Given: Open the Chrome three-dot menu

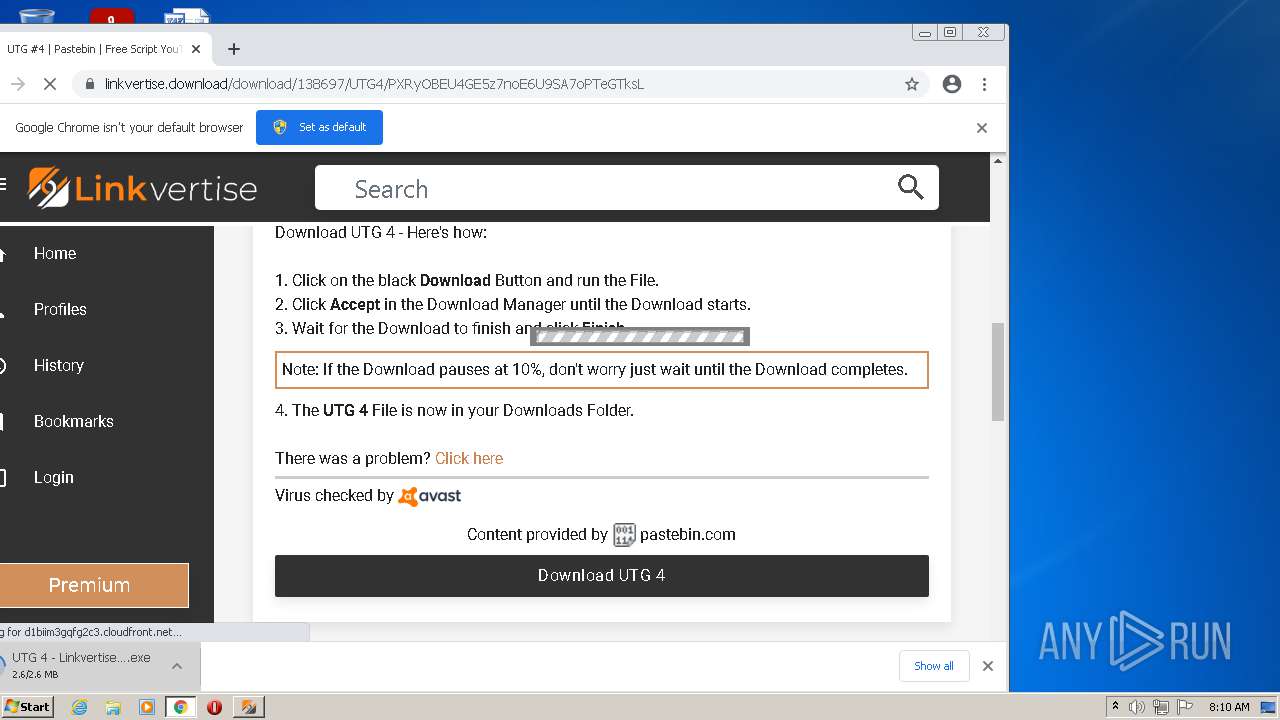Looking at the screenshot, I should [x=984, y=84].
